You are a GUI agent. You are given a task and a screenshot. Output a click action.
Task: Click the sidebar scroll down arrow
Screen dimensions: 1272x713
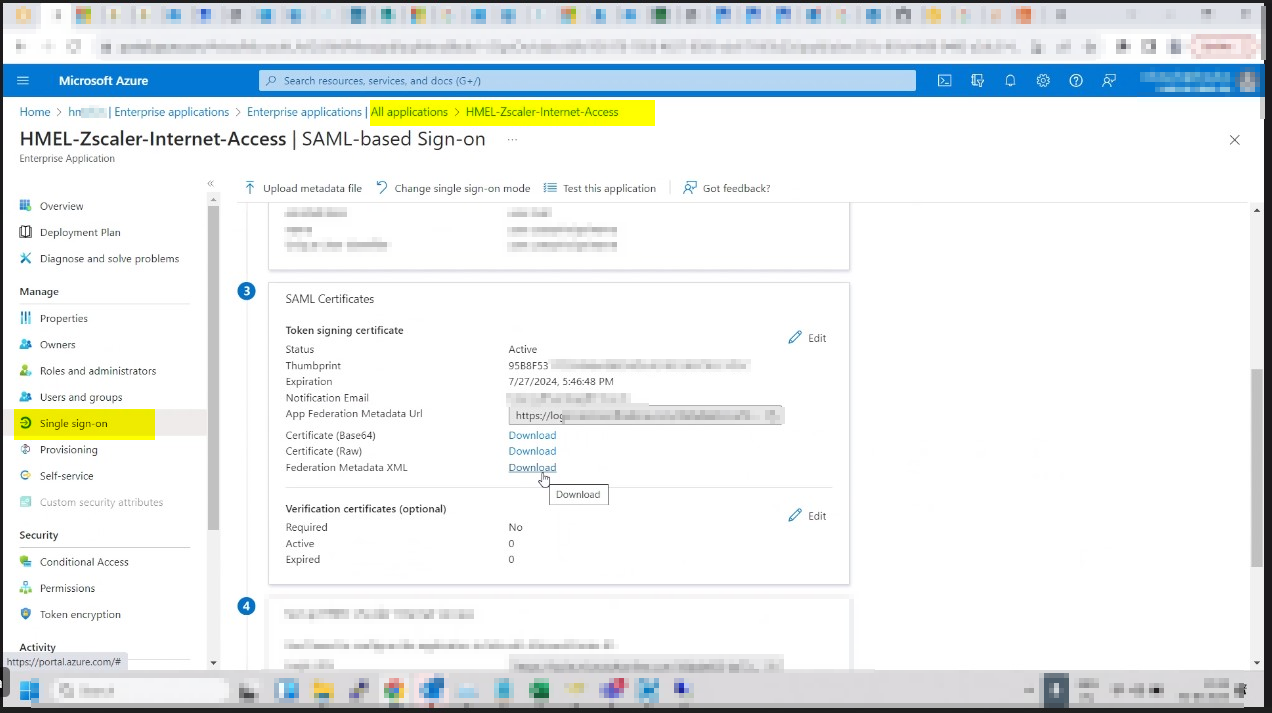[212, 662]
